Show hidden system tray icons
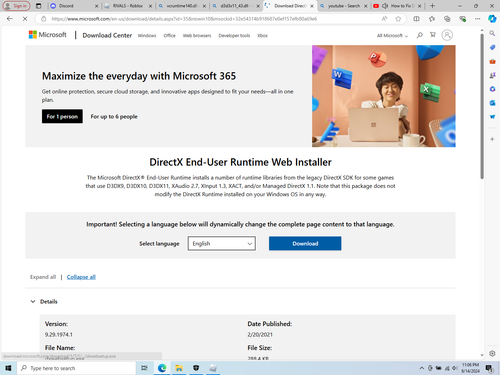This screenshot has height=375, width=500. point(422,368)
